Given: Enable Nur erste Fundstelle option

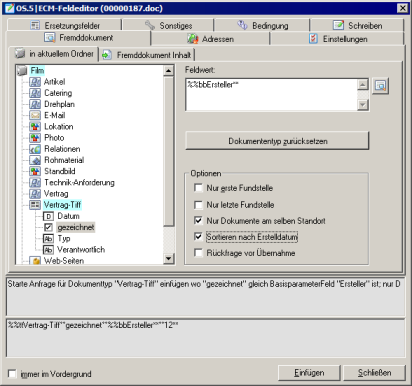Looking at the screenshot, I should [x=198, y=188].
